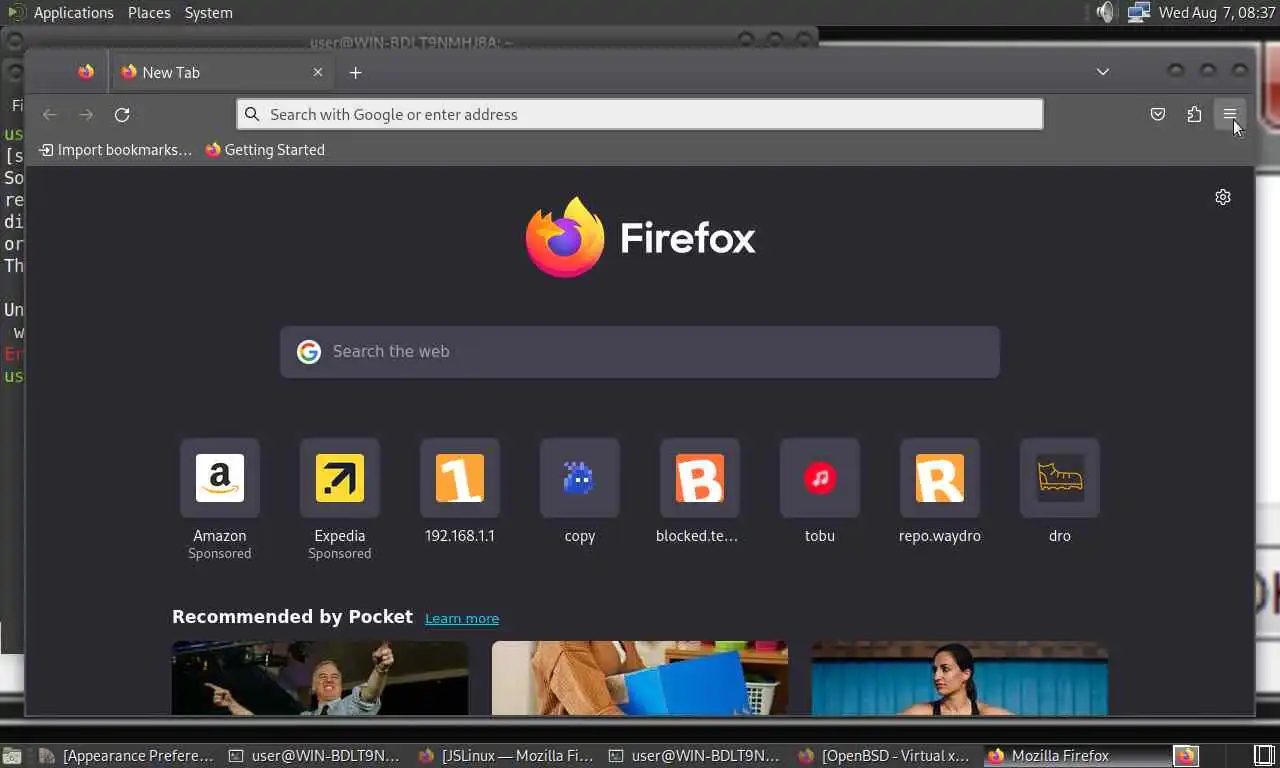
Task: Click the Search the web box
Action: pos(640,352)
